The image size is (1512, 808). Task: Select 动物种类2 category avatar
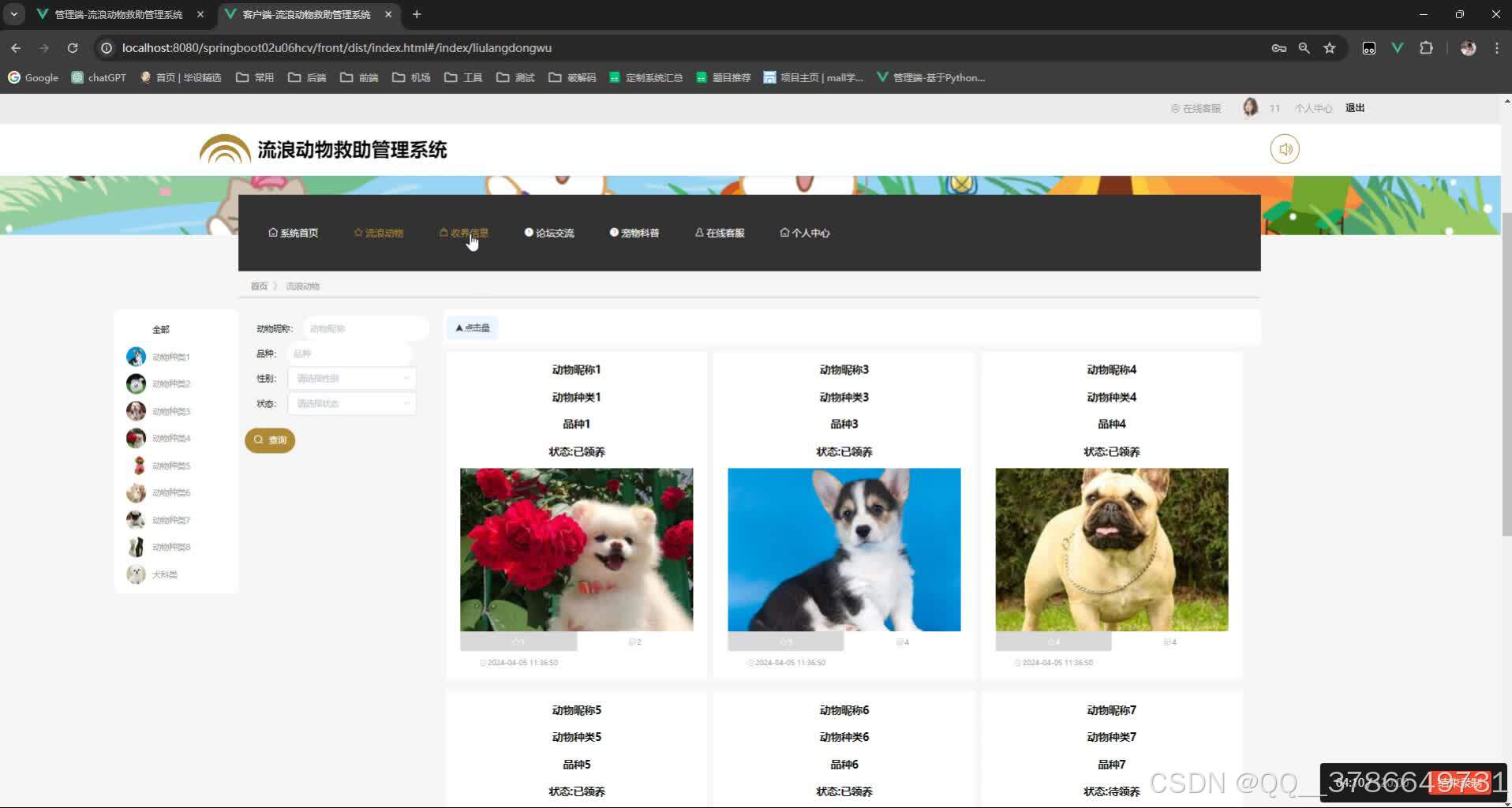click(x=136, y=383)
